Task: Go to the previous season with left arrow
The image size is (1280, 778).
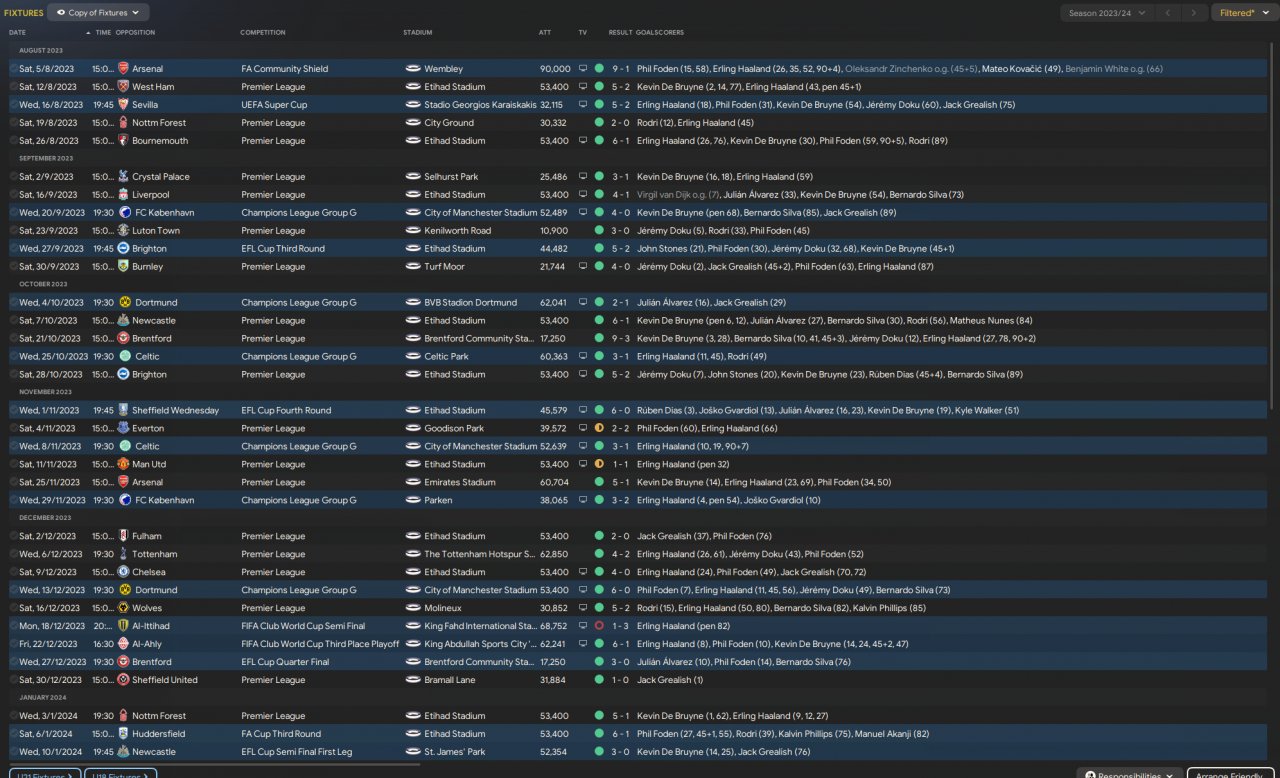Action: click(x=1168, y=13)
